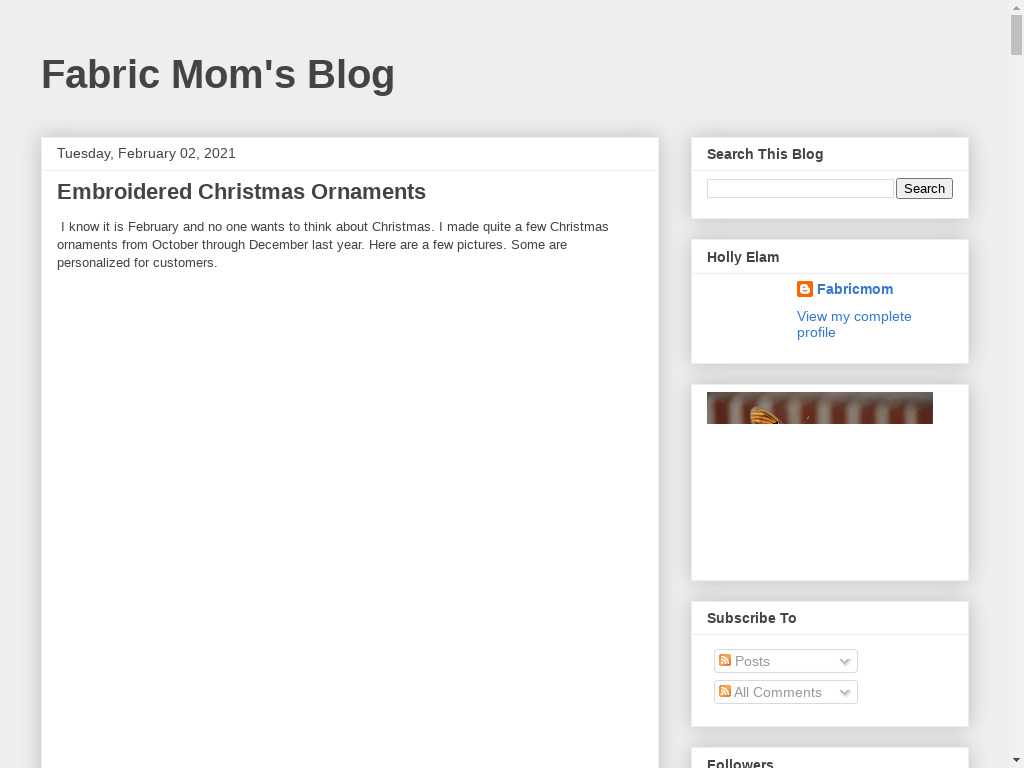Click the RSS feed icon next to Posts
Screen dimensions: 1024x768
click(x=725, y=661)
